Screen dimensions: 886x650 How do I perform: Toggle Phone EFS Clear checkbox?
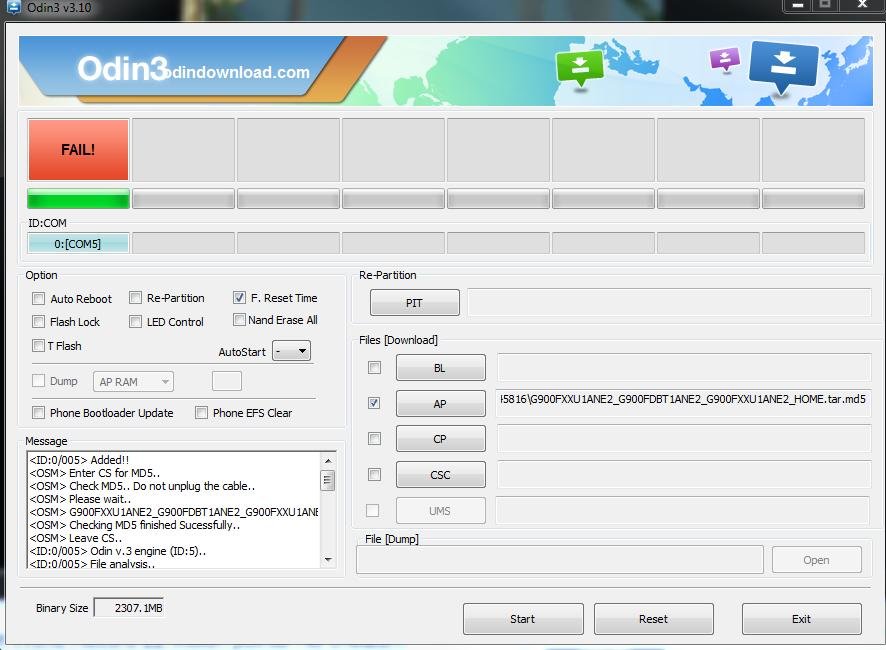(201, 413)
